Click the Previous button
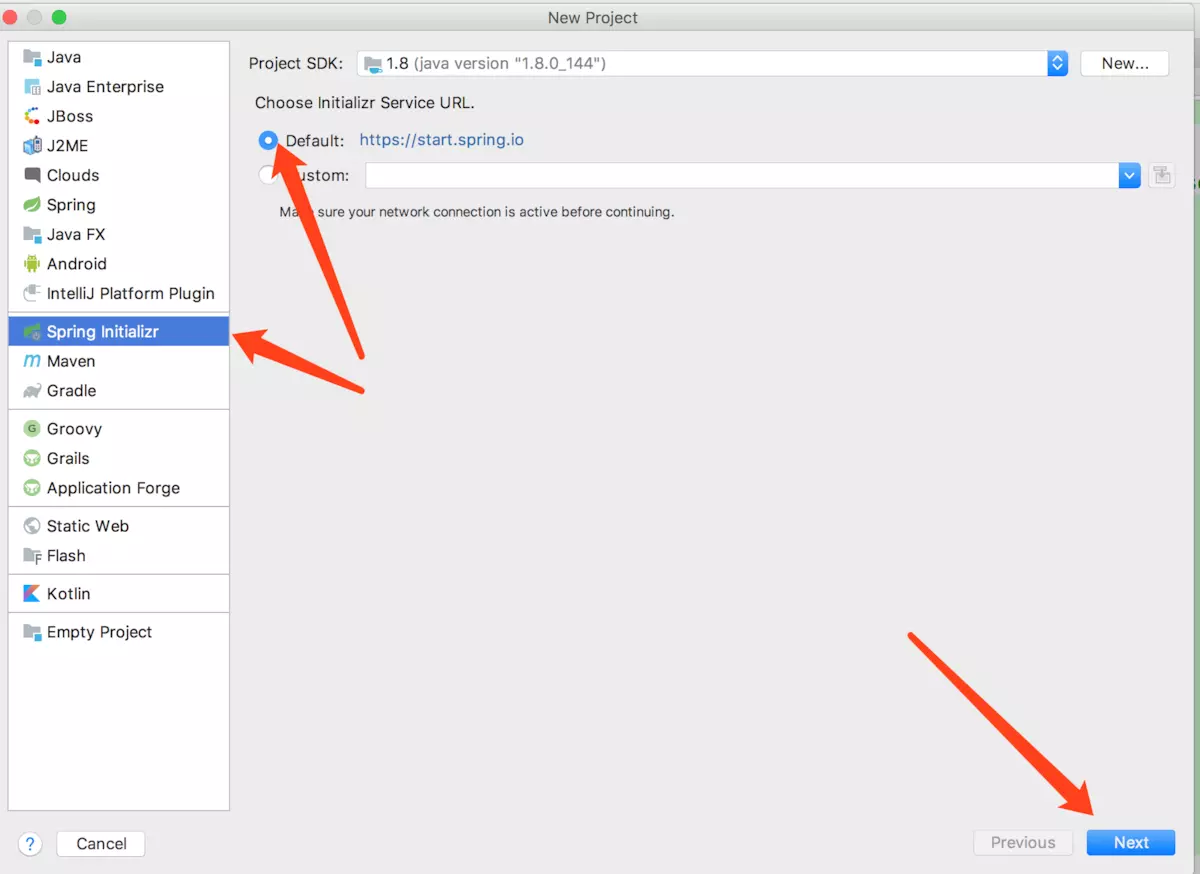The width and height of the screenshot is (1200, 874). [1023, 843]
